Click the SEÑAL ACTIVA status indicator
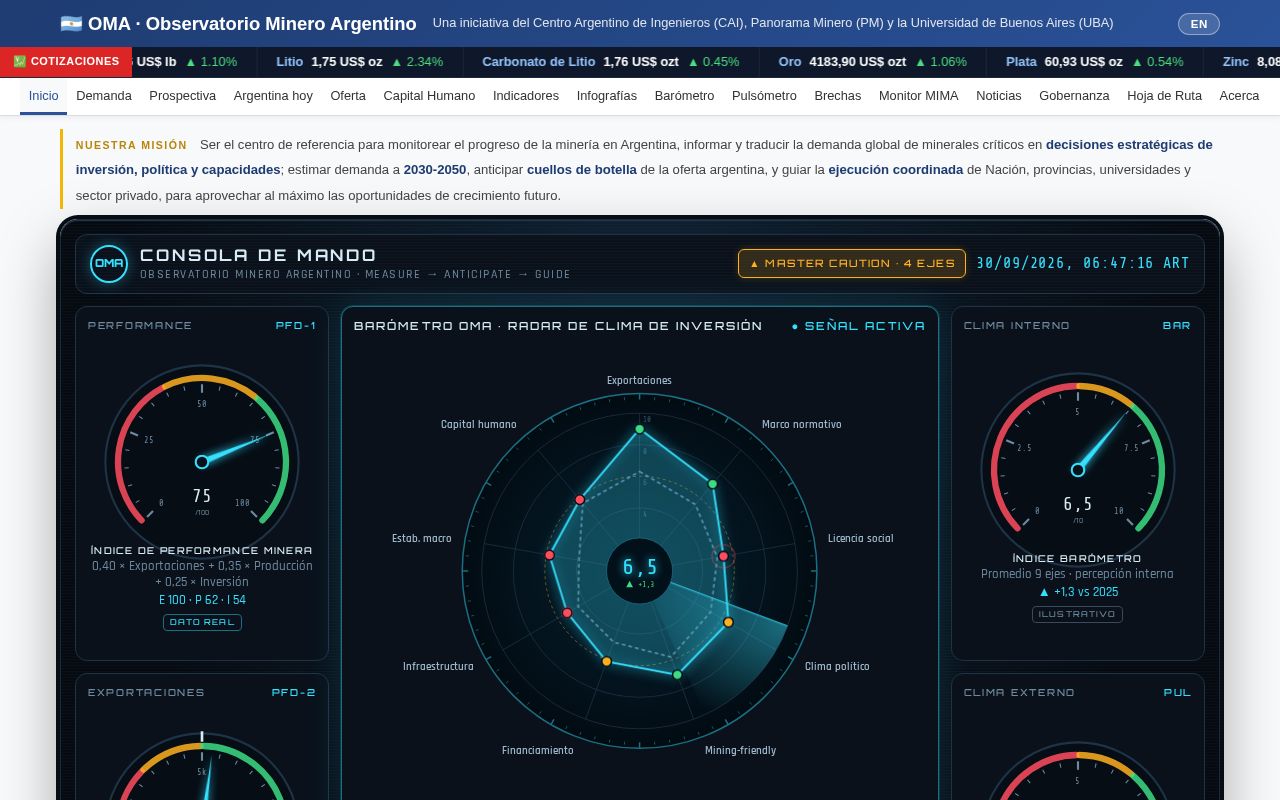The height and width of the screenshot is (800, 1280). coord(859,326)
